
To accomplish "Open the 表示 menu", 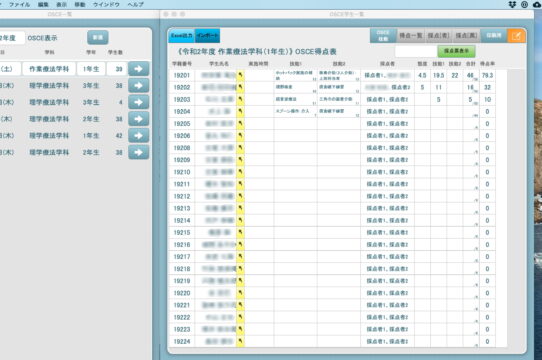I will point(62,4).
